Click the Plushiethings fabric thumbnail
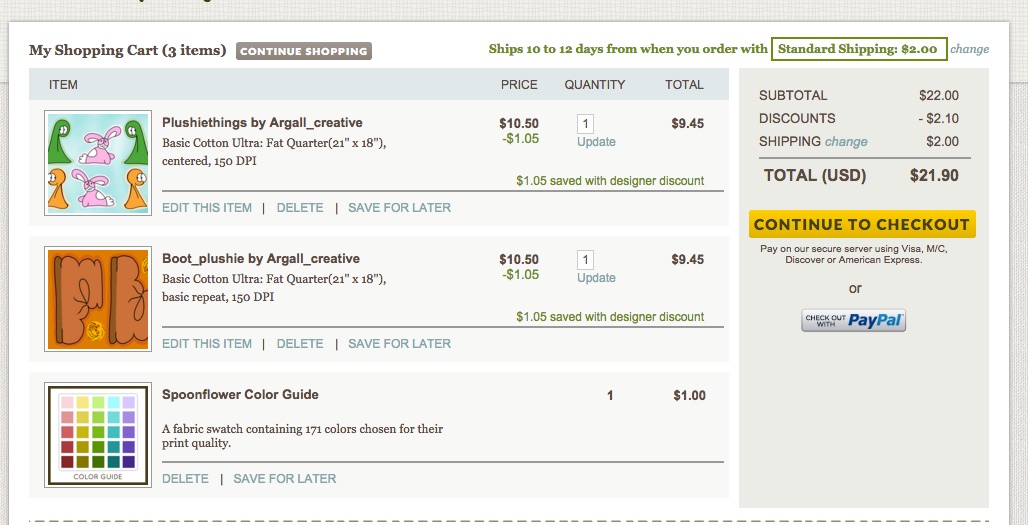This screenshot has width=1028, height=525. 98,163
